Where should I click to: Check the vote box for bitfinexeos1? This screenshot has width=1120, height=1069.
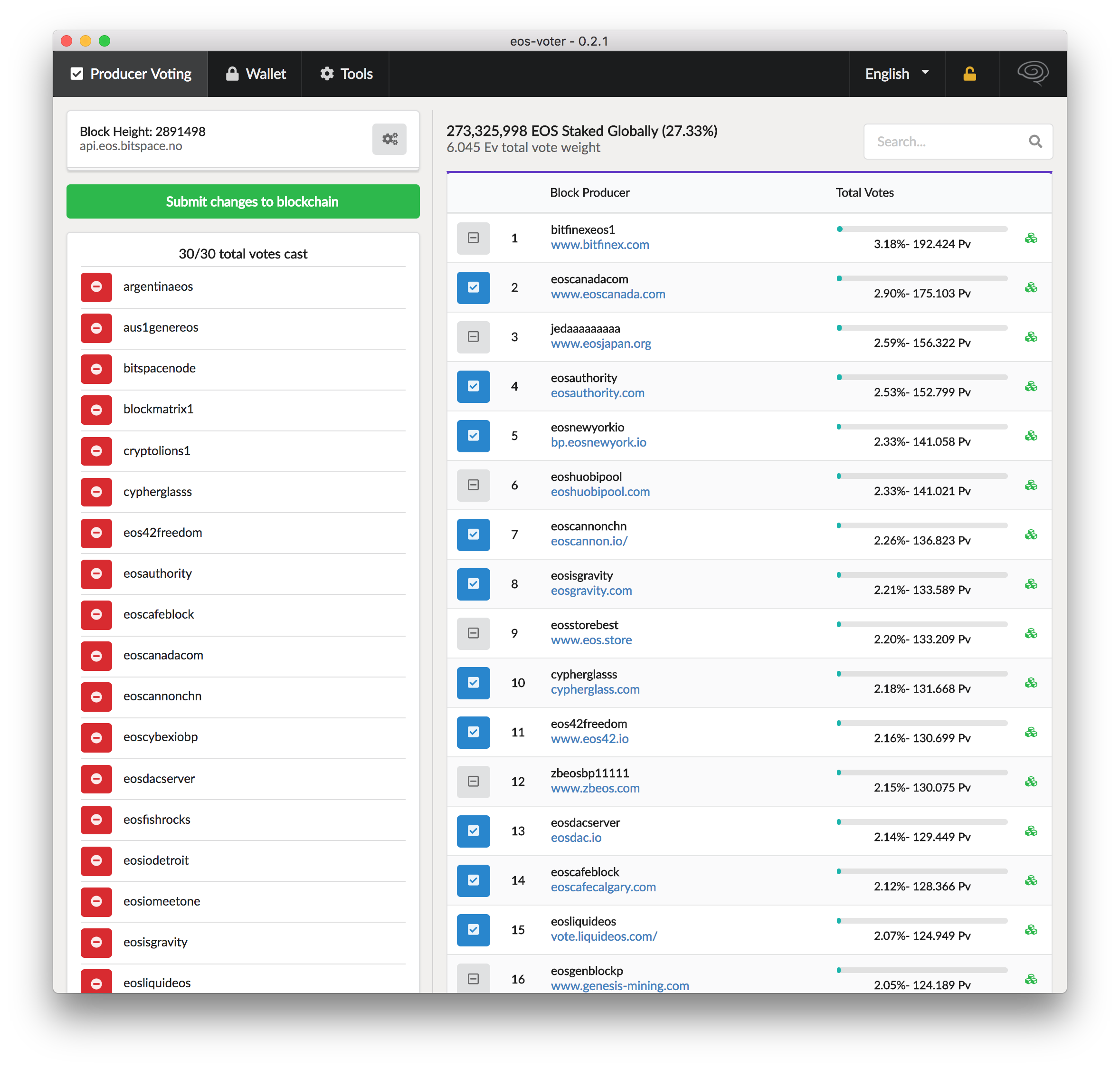473,238
